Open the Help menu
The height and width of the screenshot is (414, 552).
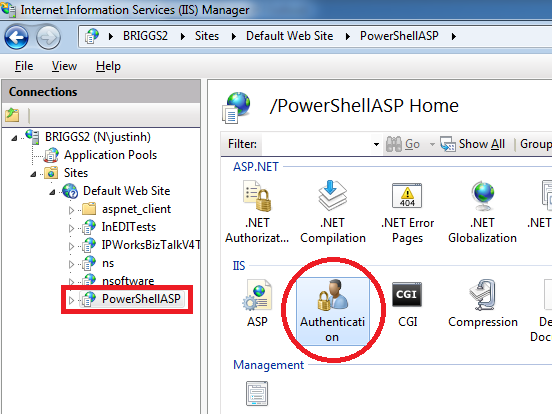point(108,66)
